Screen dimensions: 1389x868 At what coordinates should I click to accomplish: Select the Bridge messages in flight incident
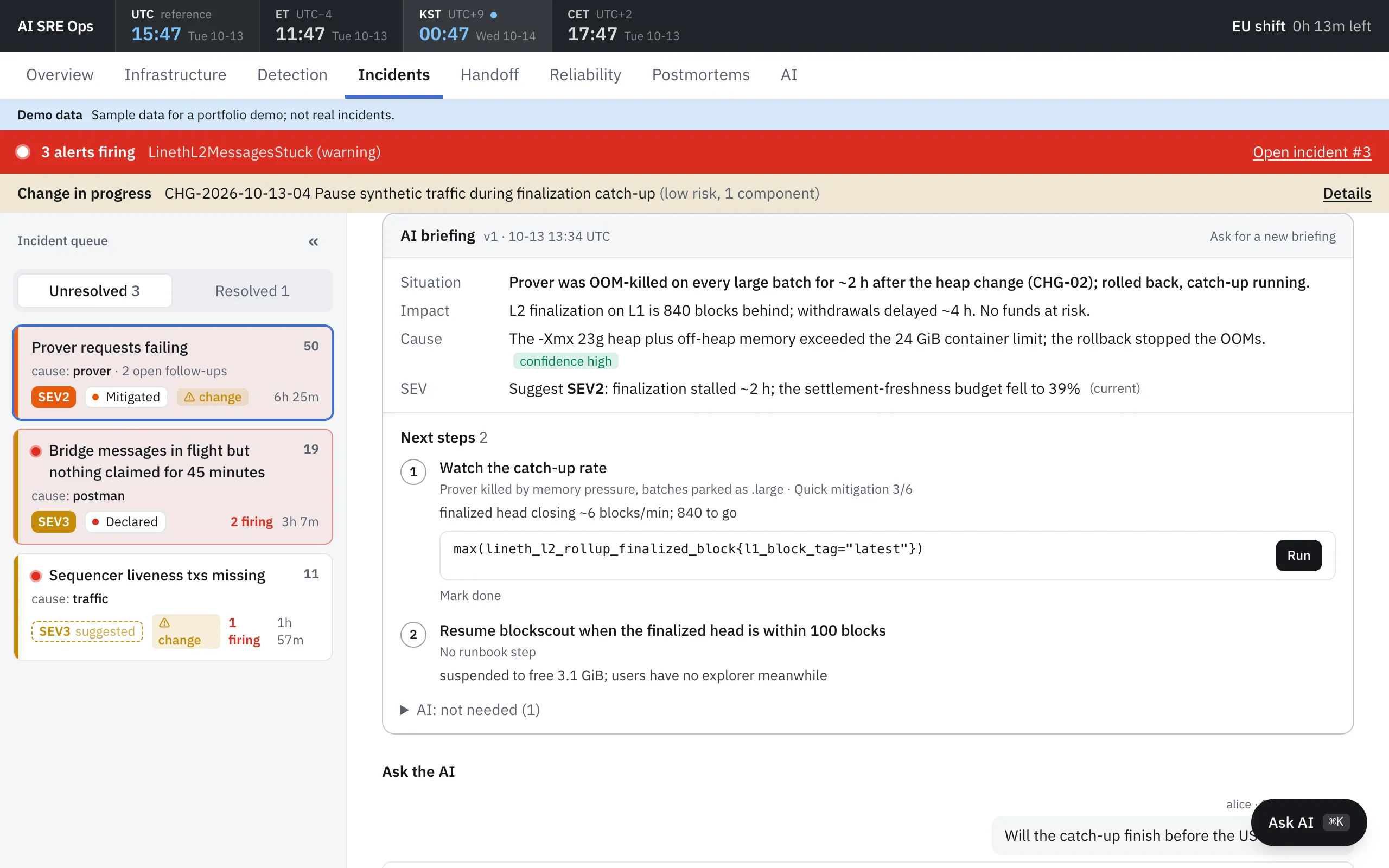(x=173, y=486)
